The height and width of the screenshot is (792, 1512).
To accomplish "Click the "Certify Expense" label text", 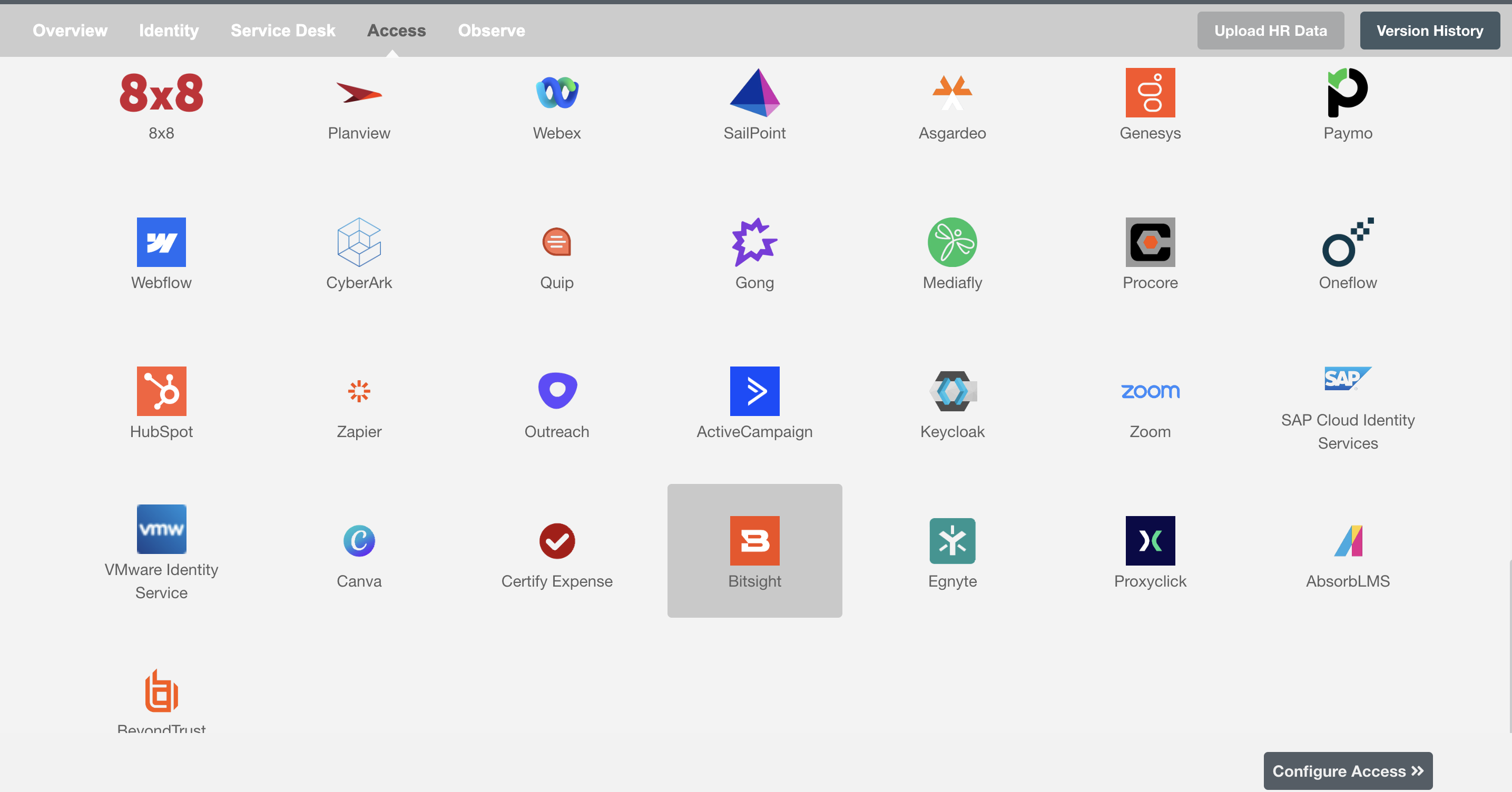I will click(556, 581).
